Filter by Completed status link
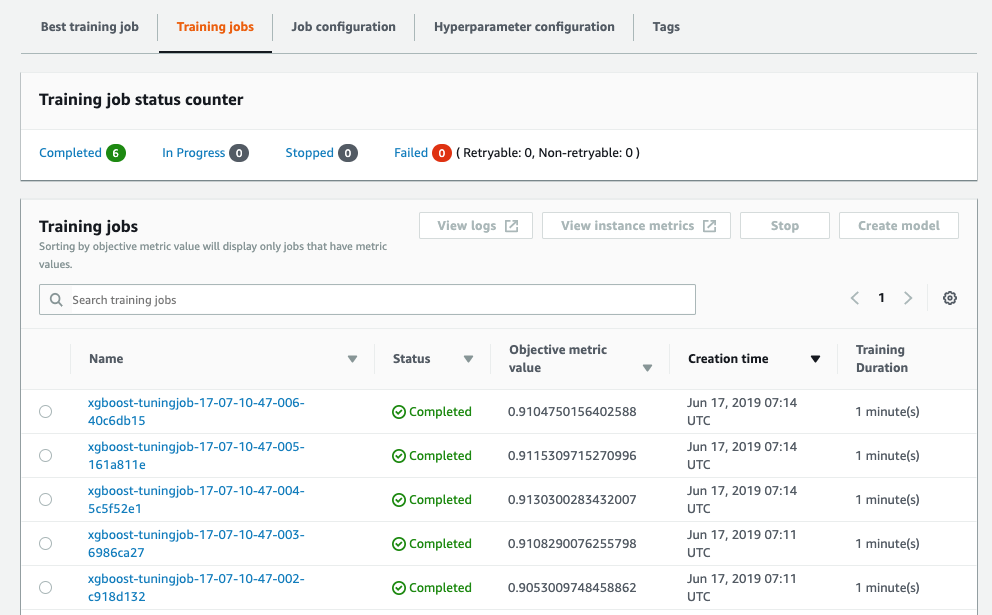992x615 pixels. pyautogui.click(x=70, y=153)
